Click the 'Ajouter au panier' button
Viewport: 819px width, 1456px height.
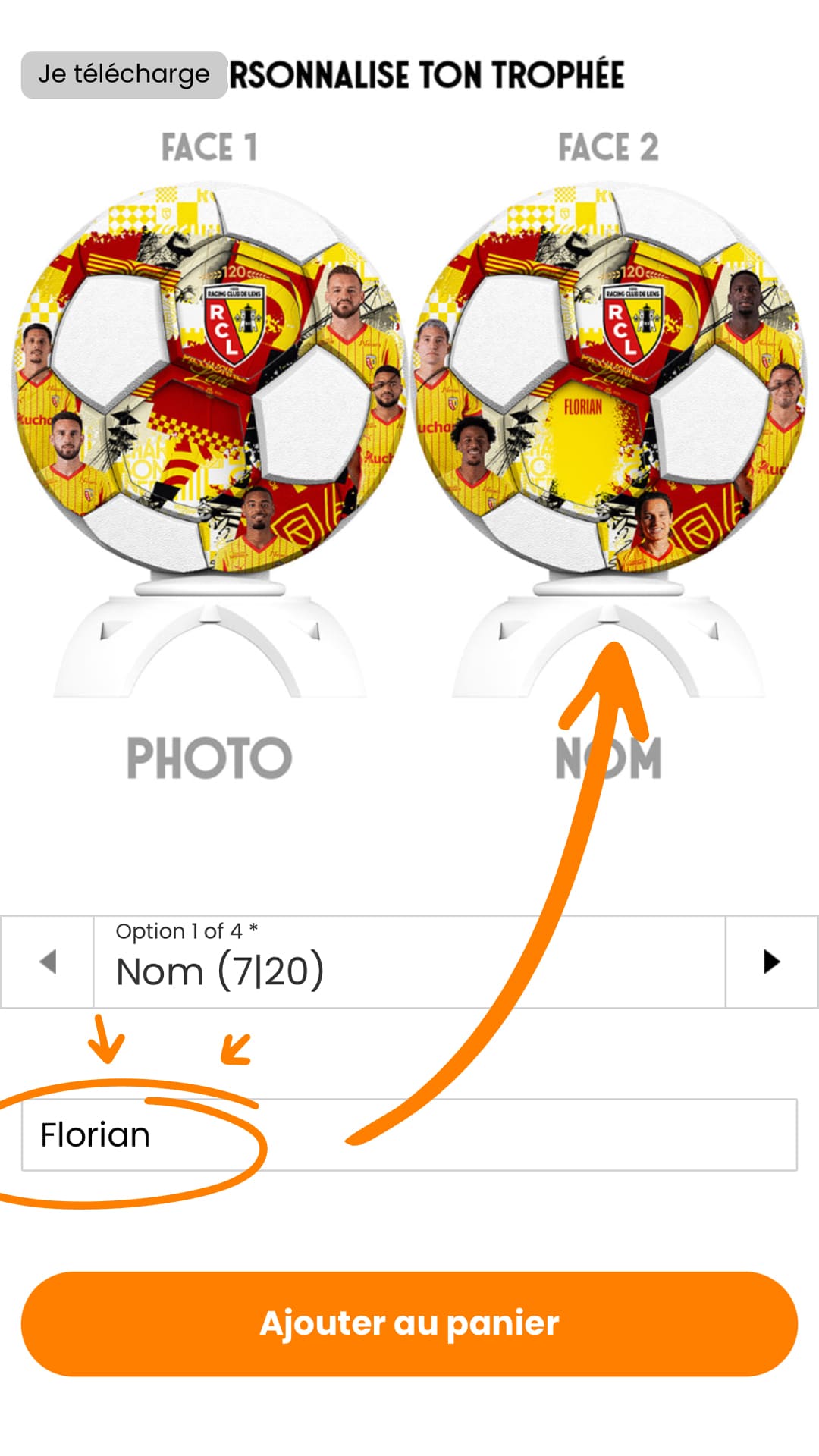click(x=409, y=1324)
